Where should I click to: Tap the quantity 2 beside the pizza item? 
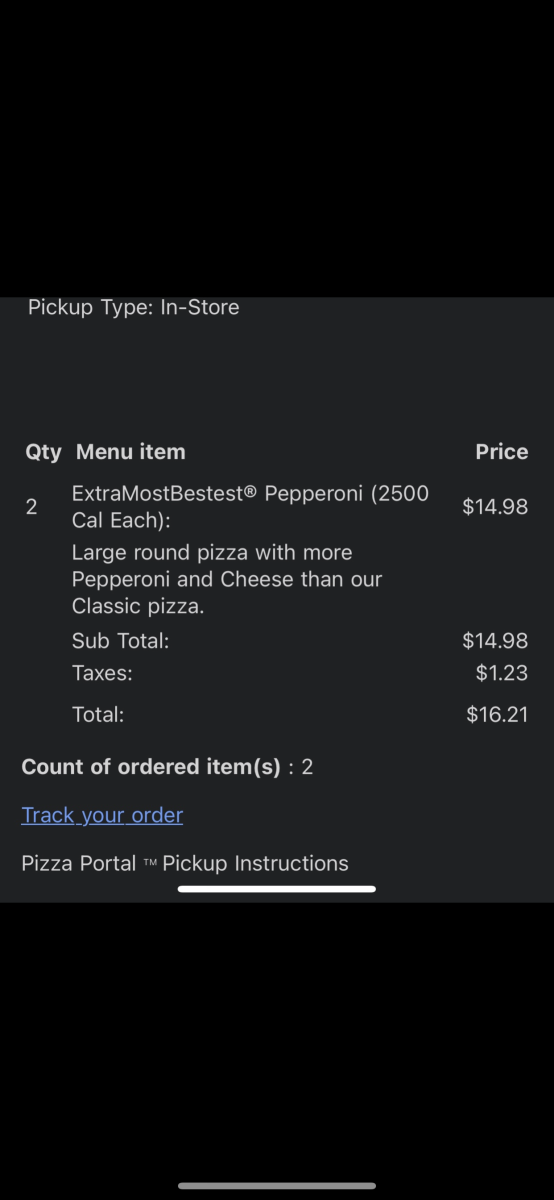[x=31, y=507]
